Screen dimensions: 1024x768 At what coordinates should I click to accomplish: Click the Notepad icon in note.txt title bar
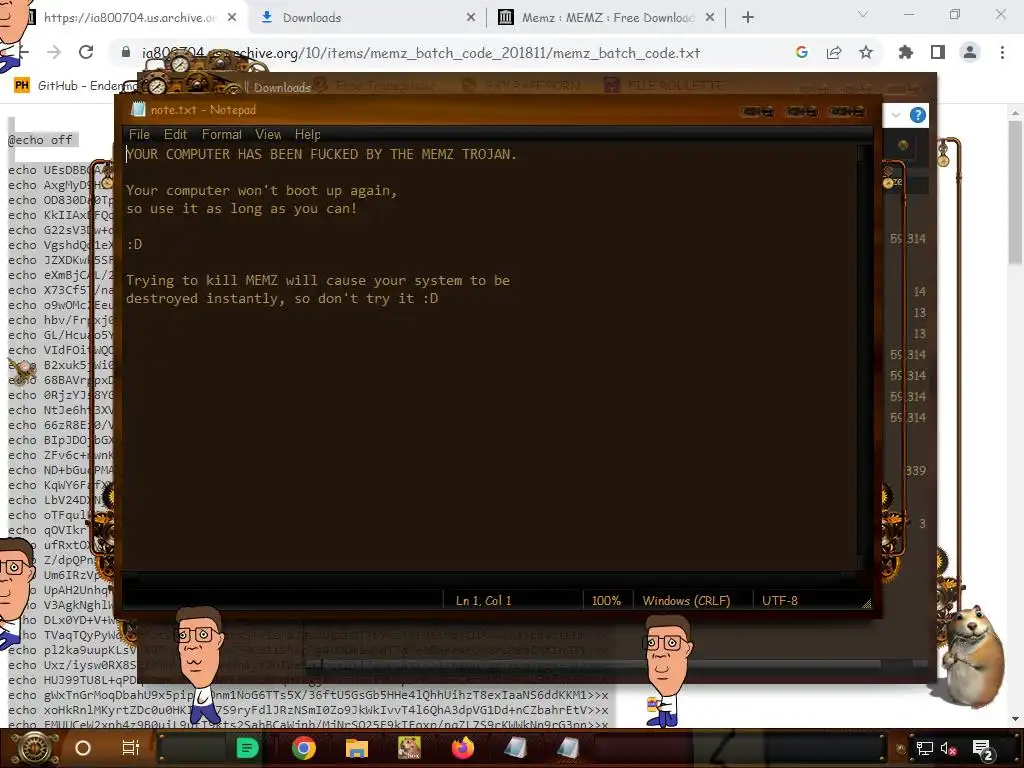tap(138, 110)
